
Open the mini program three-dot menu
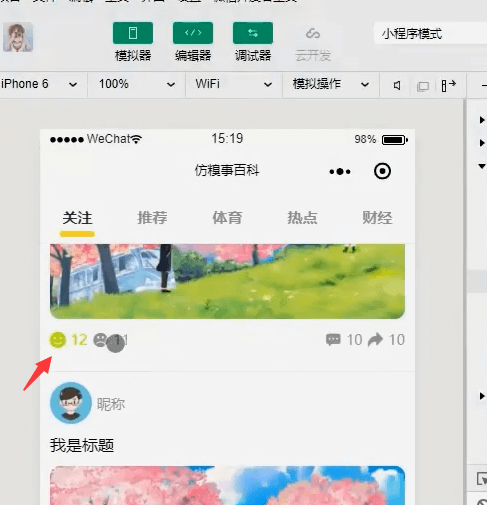coord(340,171)
